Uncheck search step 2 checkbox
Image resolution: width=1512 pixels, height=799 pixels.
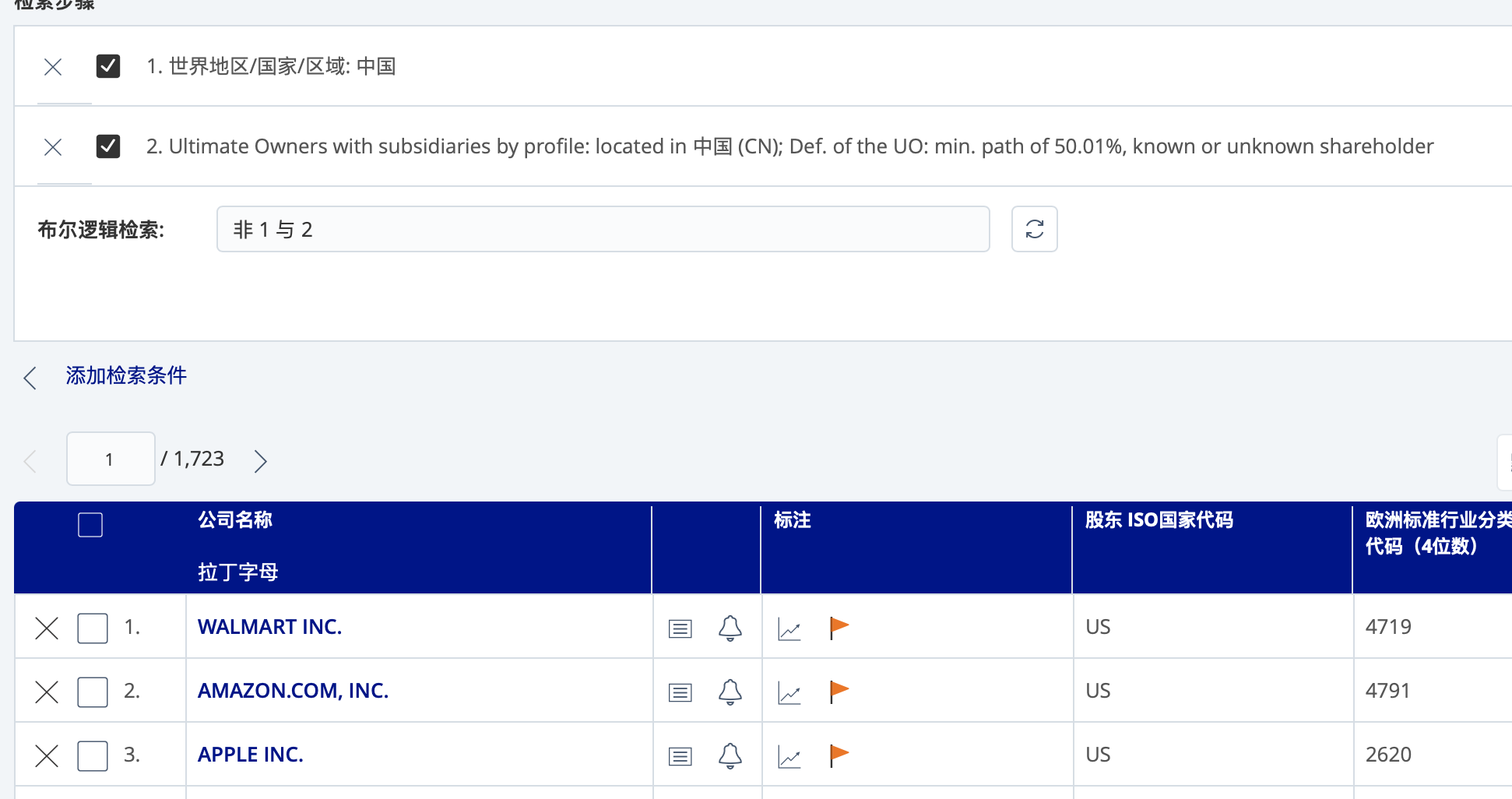(108, 146)
